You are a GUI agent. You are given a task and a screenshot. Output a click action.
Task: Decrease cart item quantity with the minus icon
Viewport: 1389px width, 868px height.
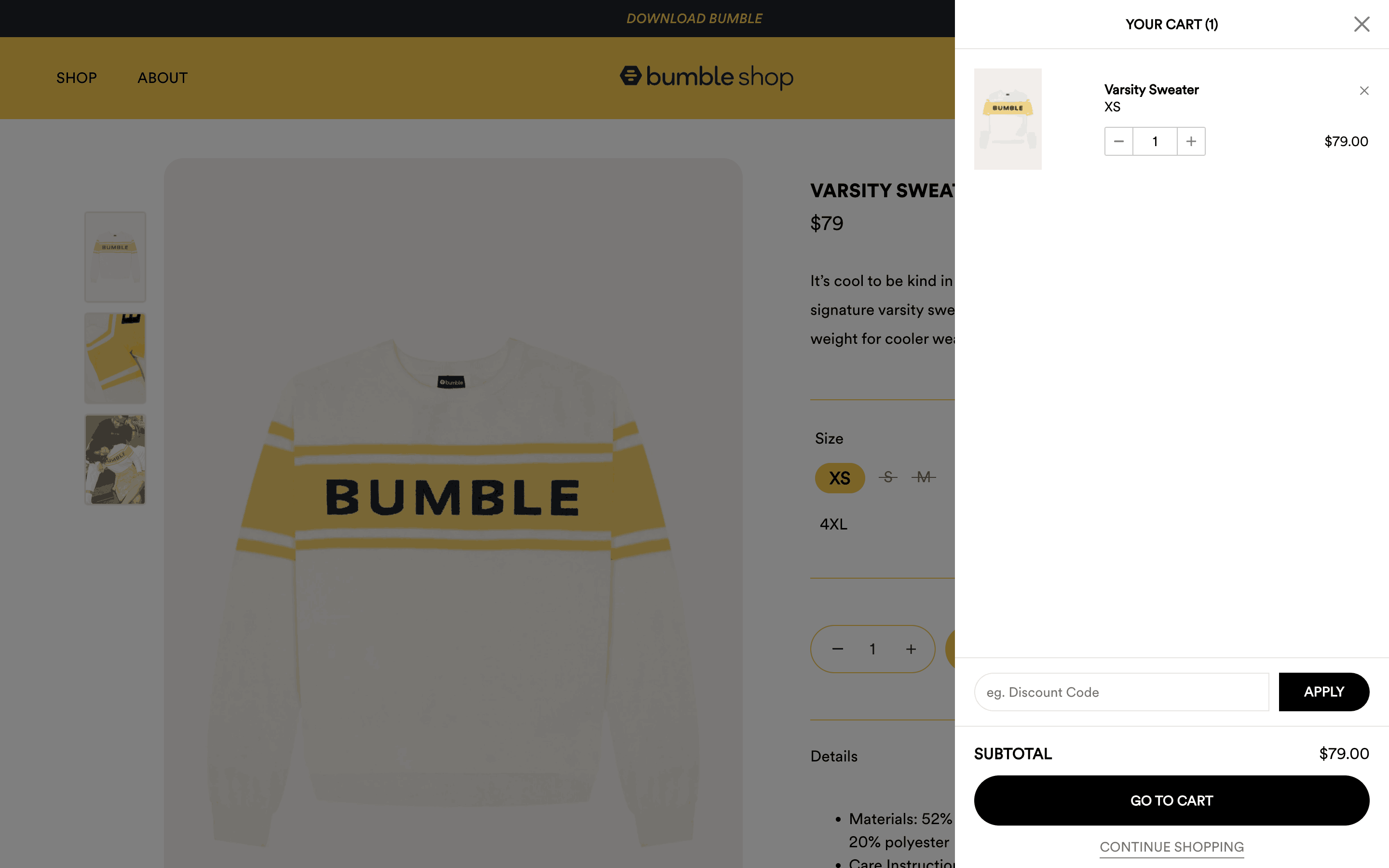(x=1118, y=141)
